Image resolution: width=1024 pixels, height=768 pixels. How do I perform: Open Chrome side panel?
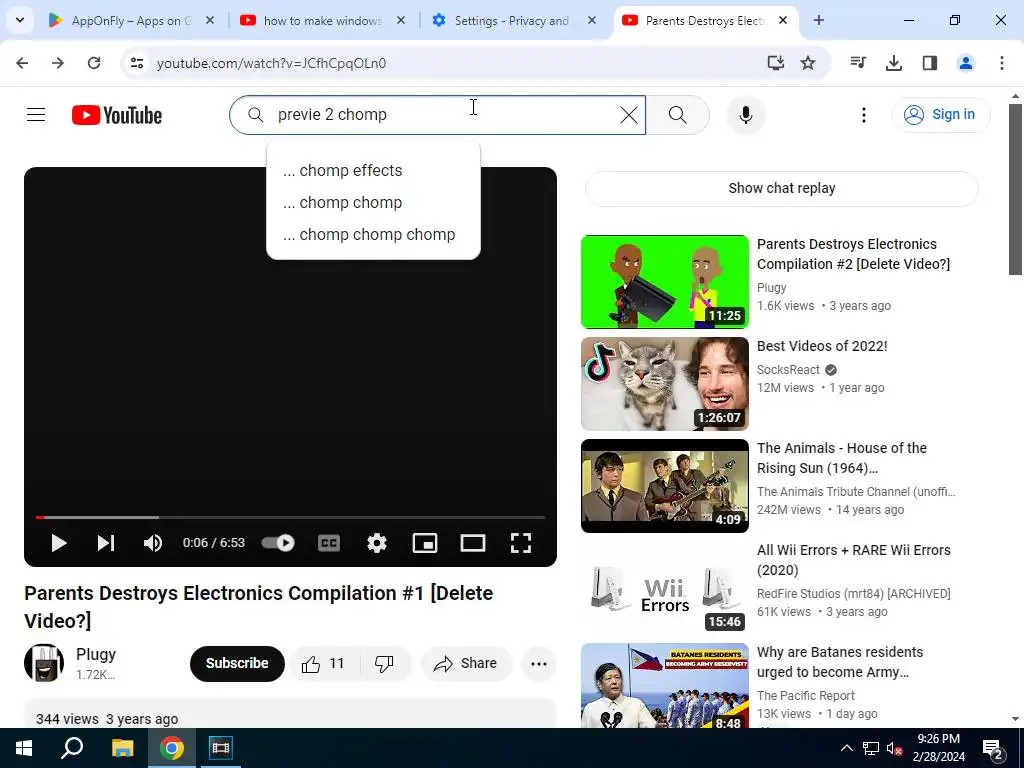(929, 63)
